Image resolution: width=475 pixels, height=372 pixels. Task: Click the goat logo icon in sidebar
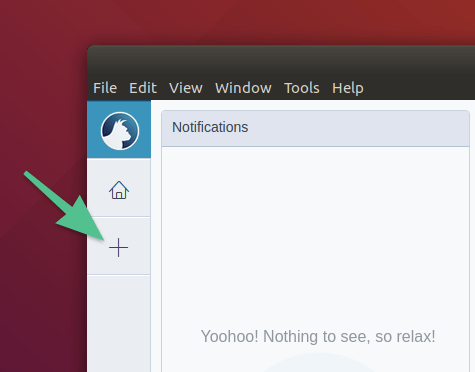coord(120,130)
